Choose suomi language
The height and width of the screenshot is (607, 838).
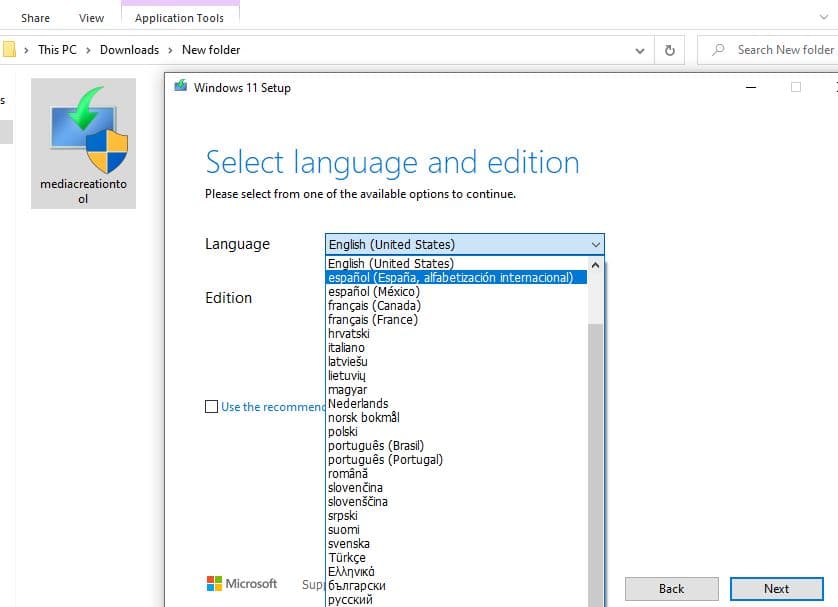(x=456, y=530)
